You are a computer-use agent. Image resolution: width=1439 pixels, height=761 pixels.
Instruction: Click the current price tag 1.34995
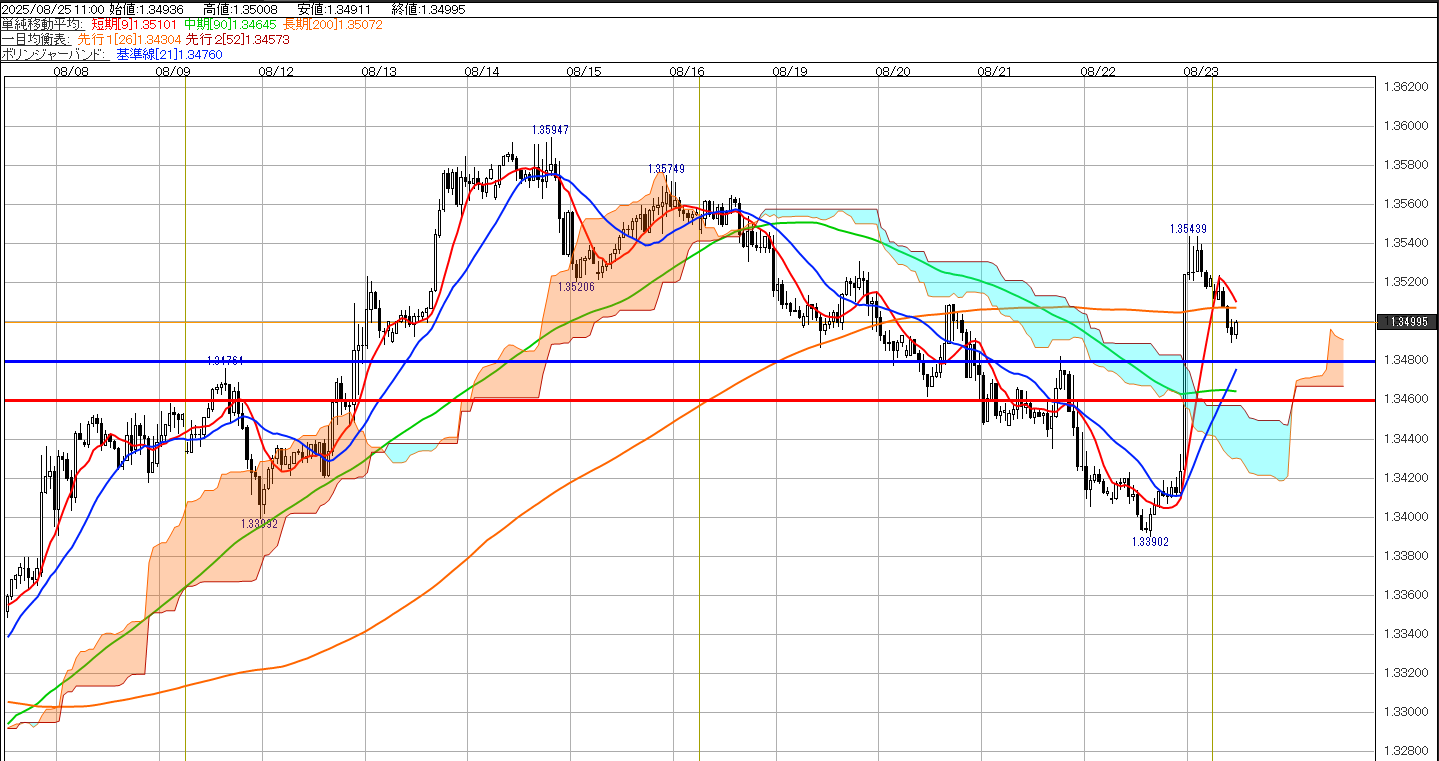click(1407, 322)
